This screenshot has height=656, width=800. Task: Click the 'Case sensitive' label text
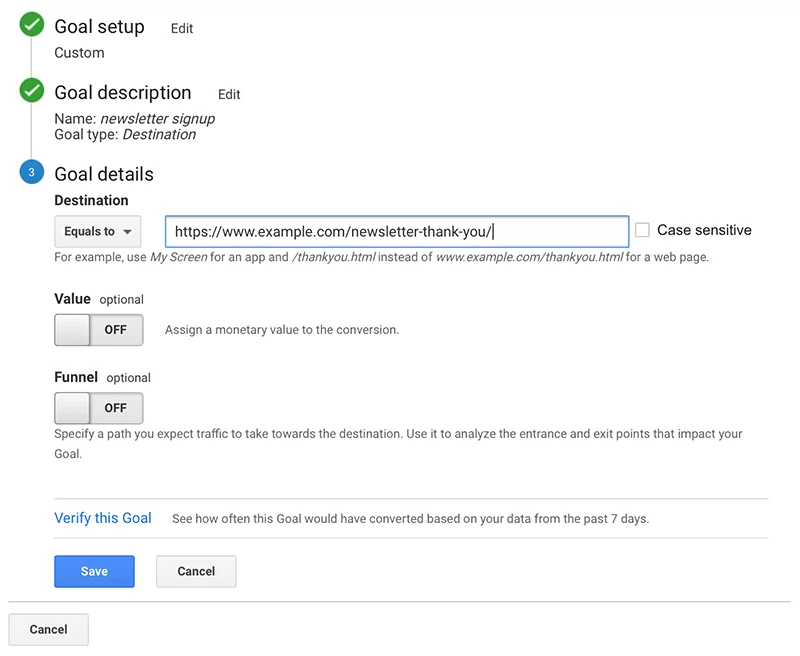[x=704, y=230]
